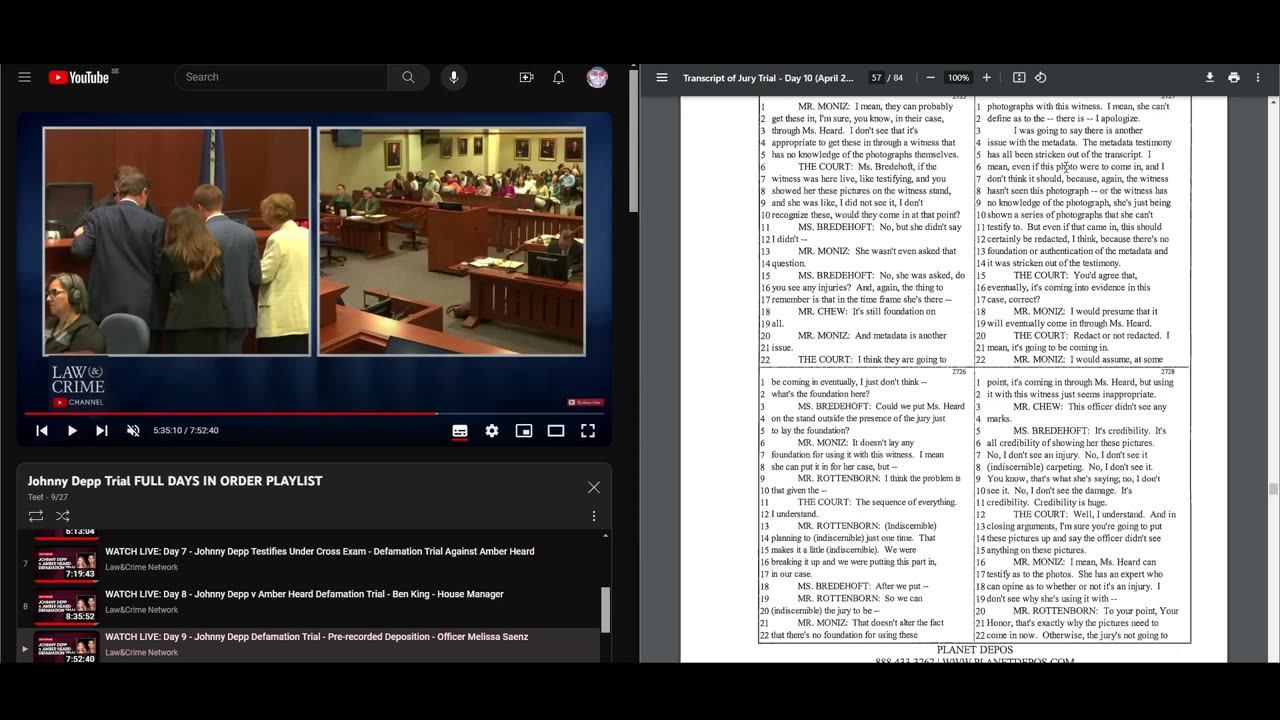Viewport: 1280px width, 720px height.
Task: Open the playlist three-dot options menu
Action: [594, 516]
